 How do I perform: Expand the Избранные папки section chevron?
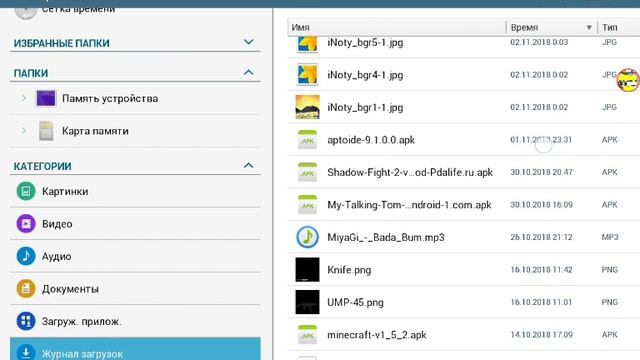coord(248,42)
